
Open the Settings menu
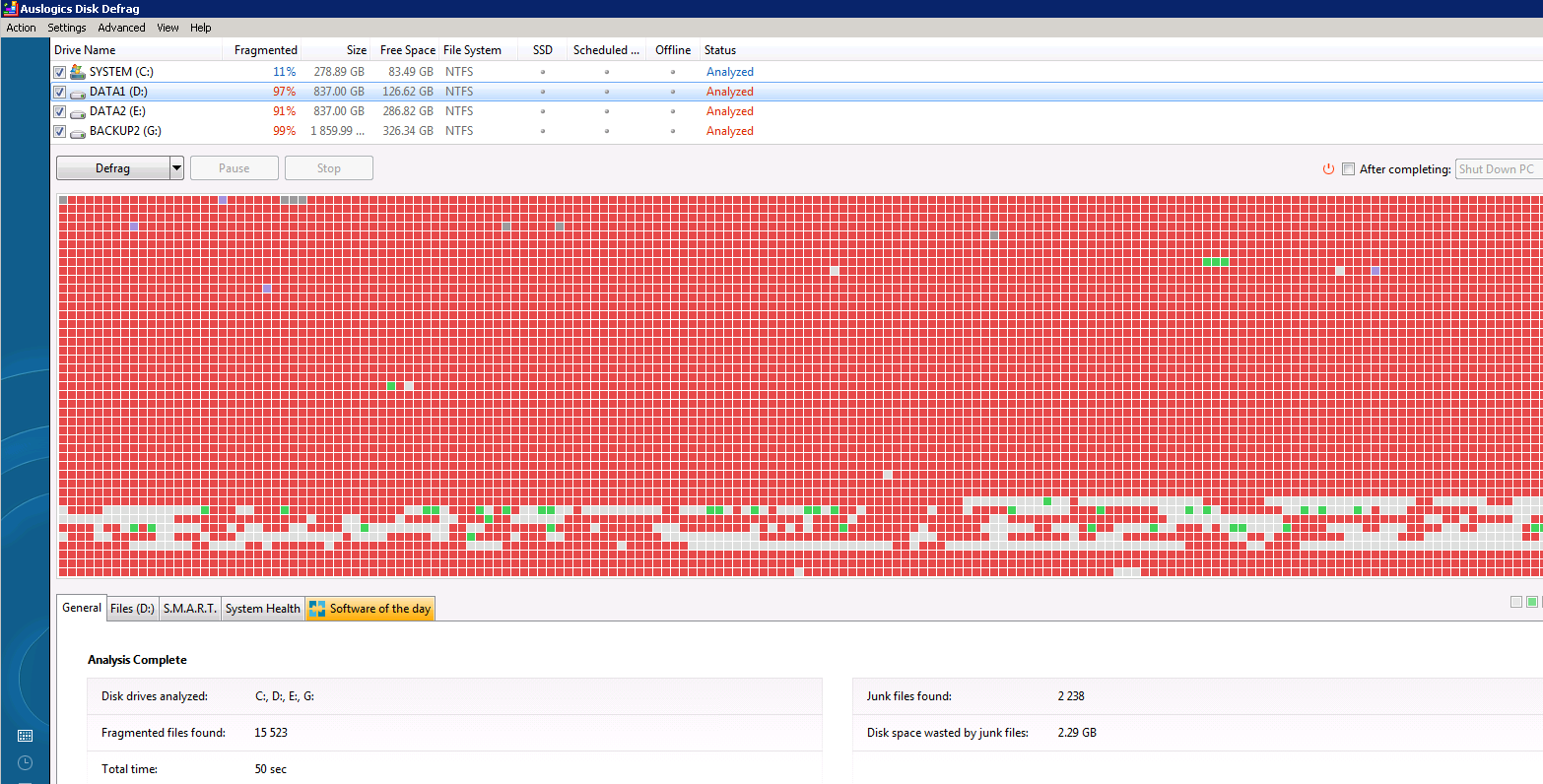(67, 28)
